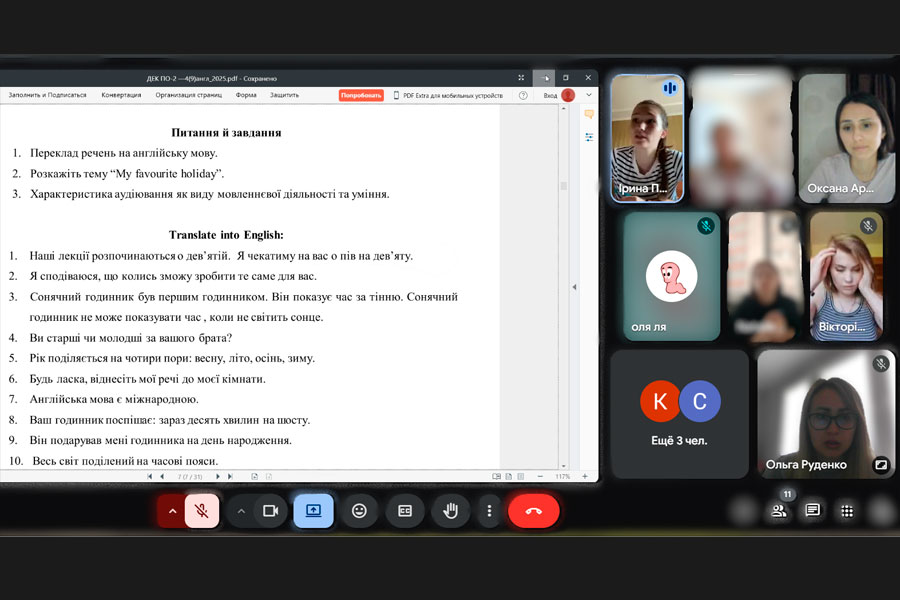Select оля ля participant tile
This screenshot has width=900, height=600.
[672, 276]
